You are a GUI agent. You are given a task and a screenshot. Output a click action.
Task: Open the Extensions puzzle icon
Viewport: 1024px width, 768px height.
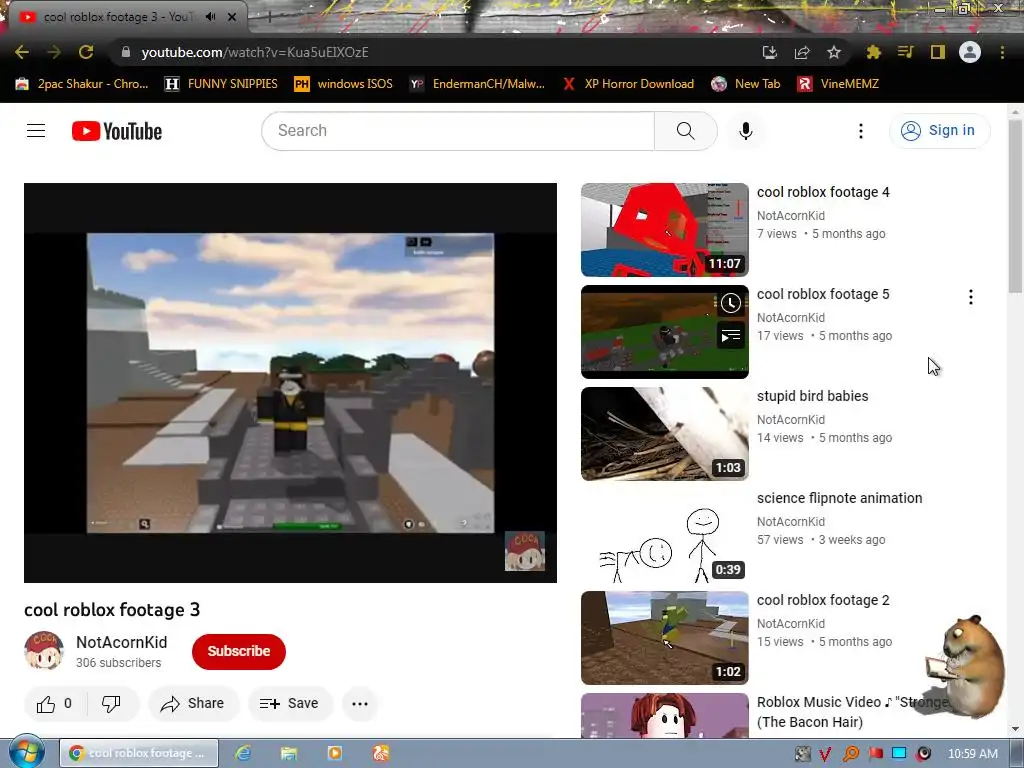click(x=874, y=52)
